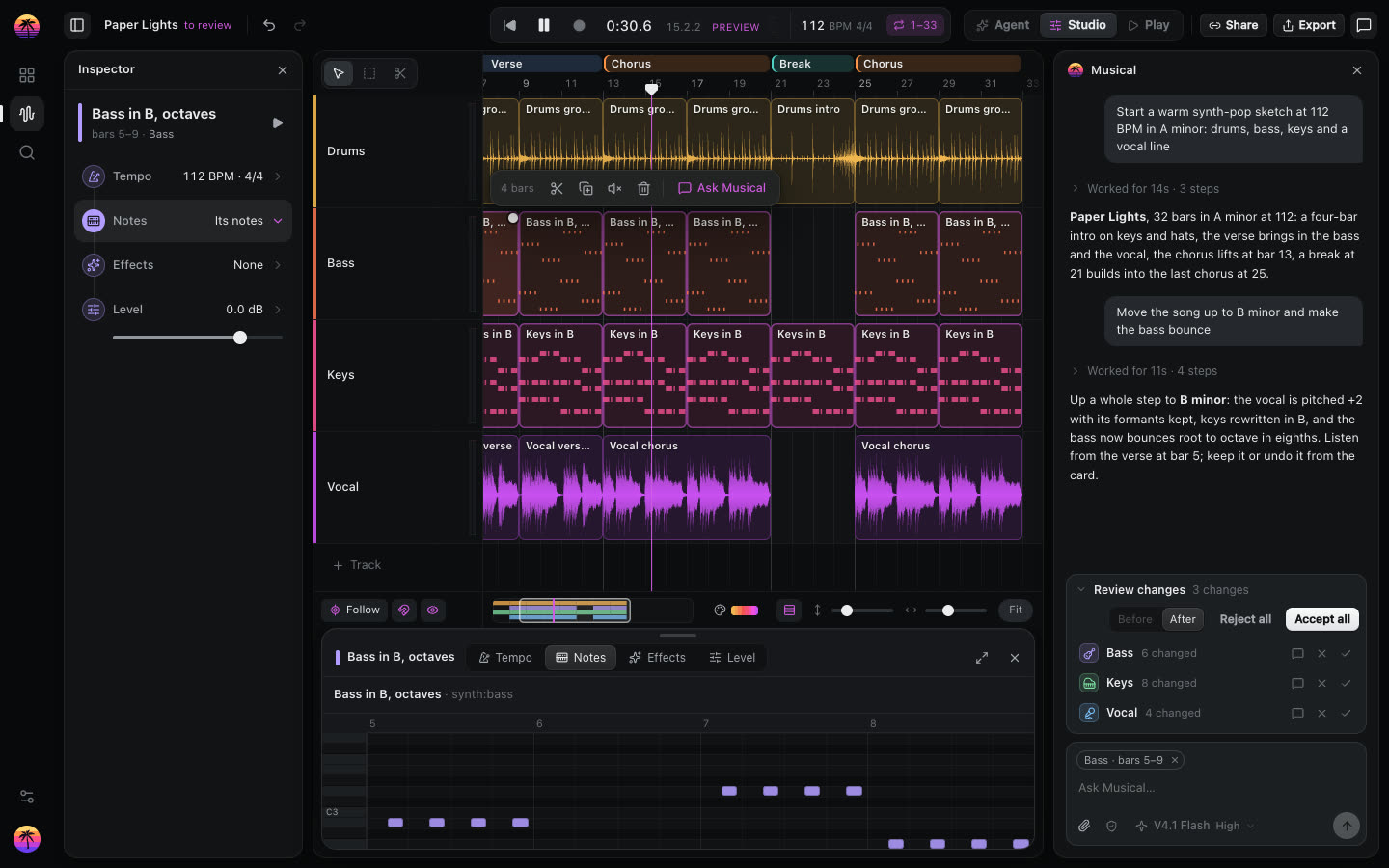
Task: Accept the Bass change with its checkmark
Action: pos(1347,653)
